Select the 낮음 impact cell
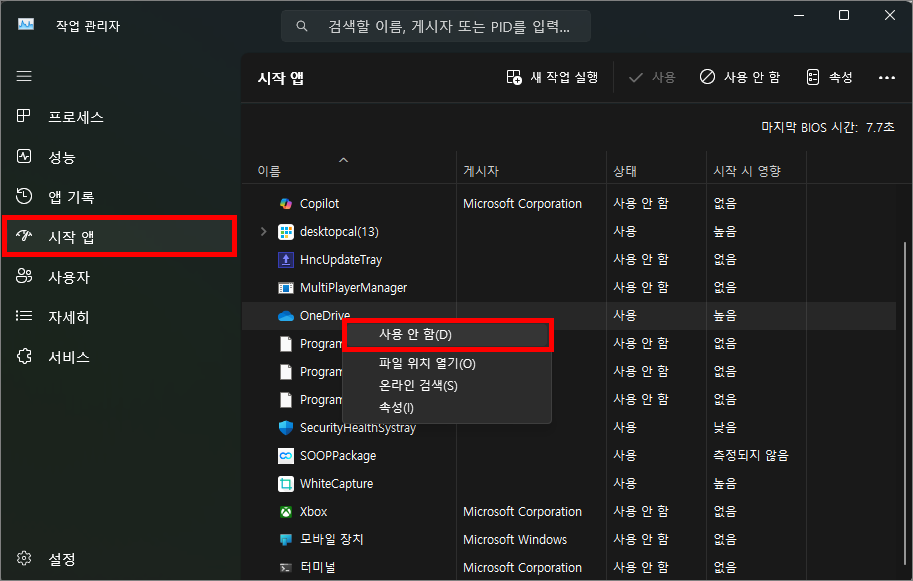 tap(725, 427)
